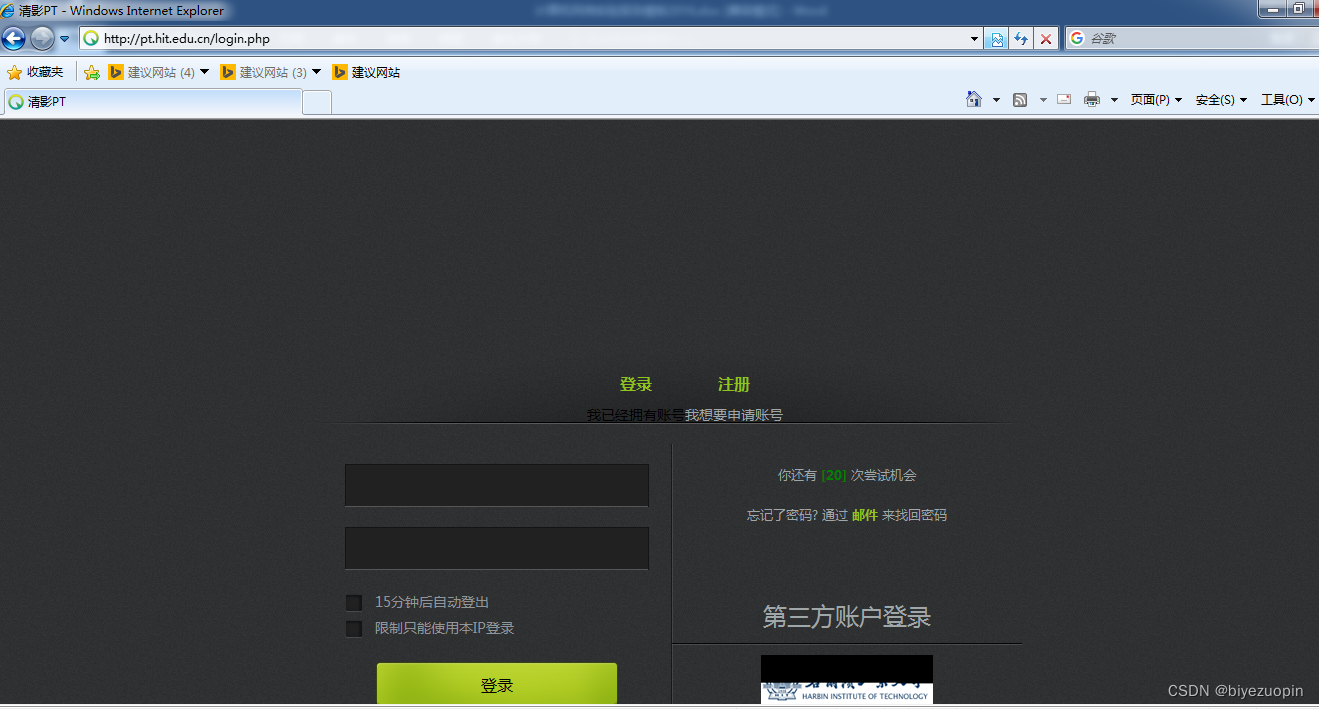Viewport: 1319px width, 709px height.
Task: Click the Read Mail envelope icon
Action: pos(1063,99)
